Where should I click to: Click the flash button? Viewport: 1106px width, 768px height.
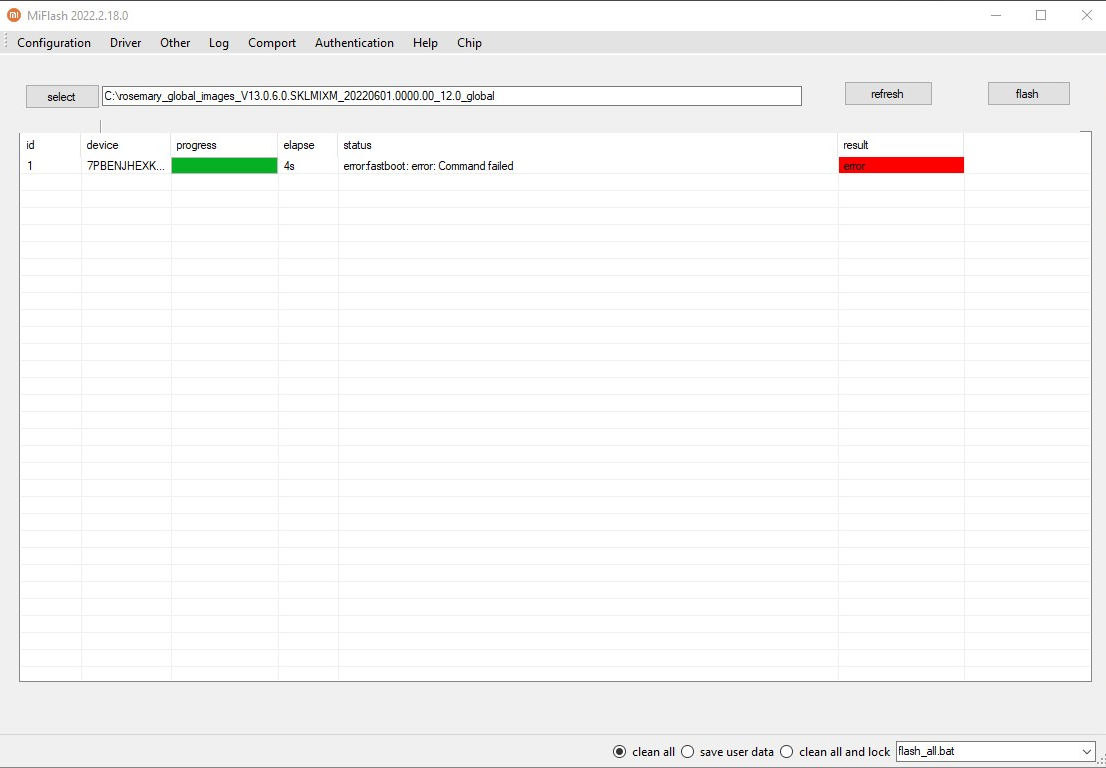click(1028, 94)
